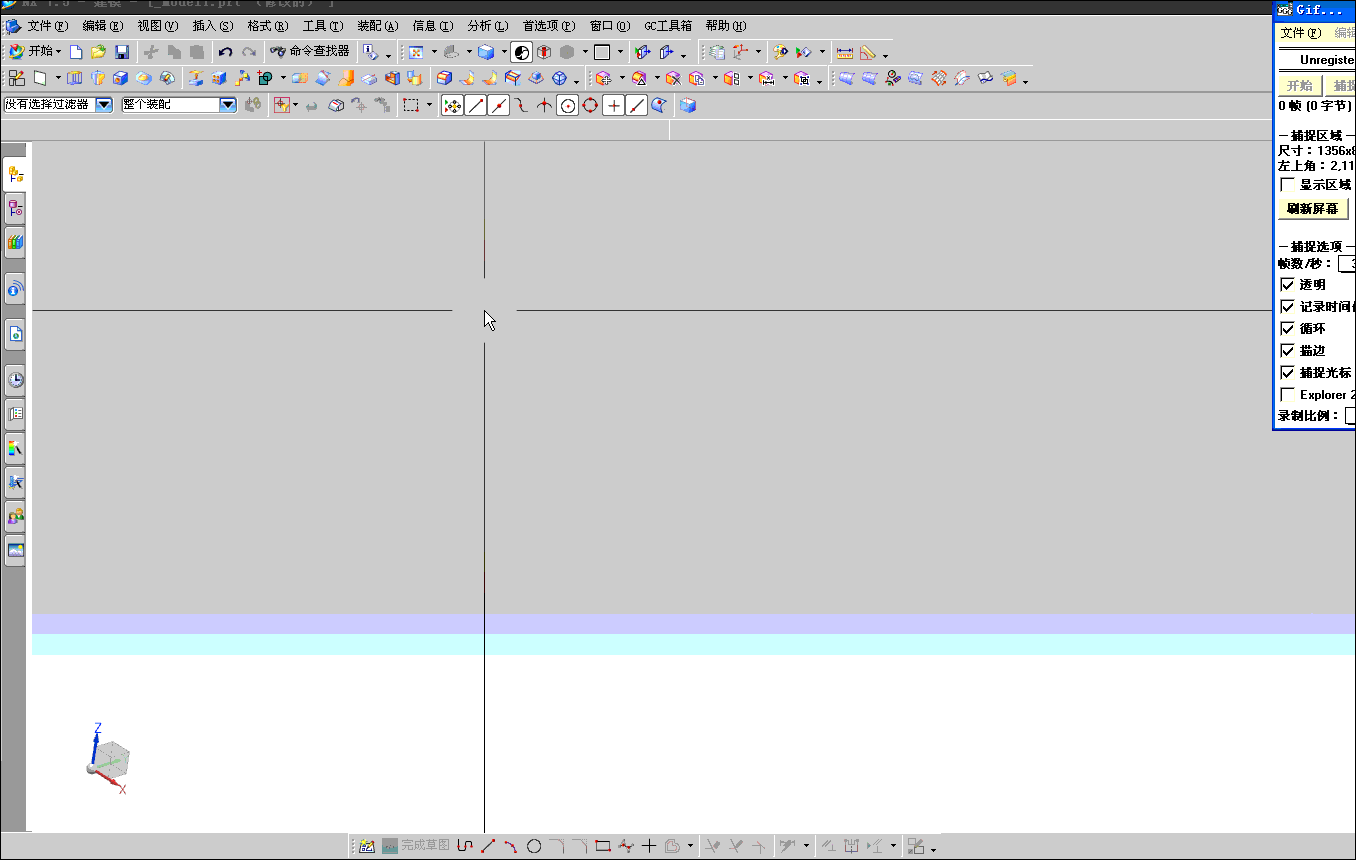Screen dimensions: 1356x860
Task: Open the 窗口(O) menu
Action: [x=610, y=26]
